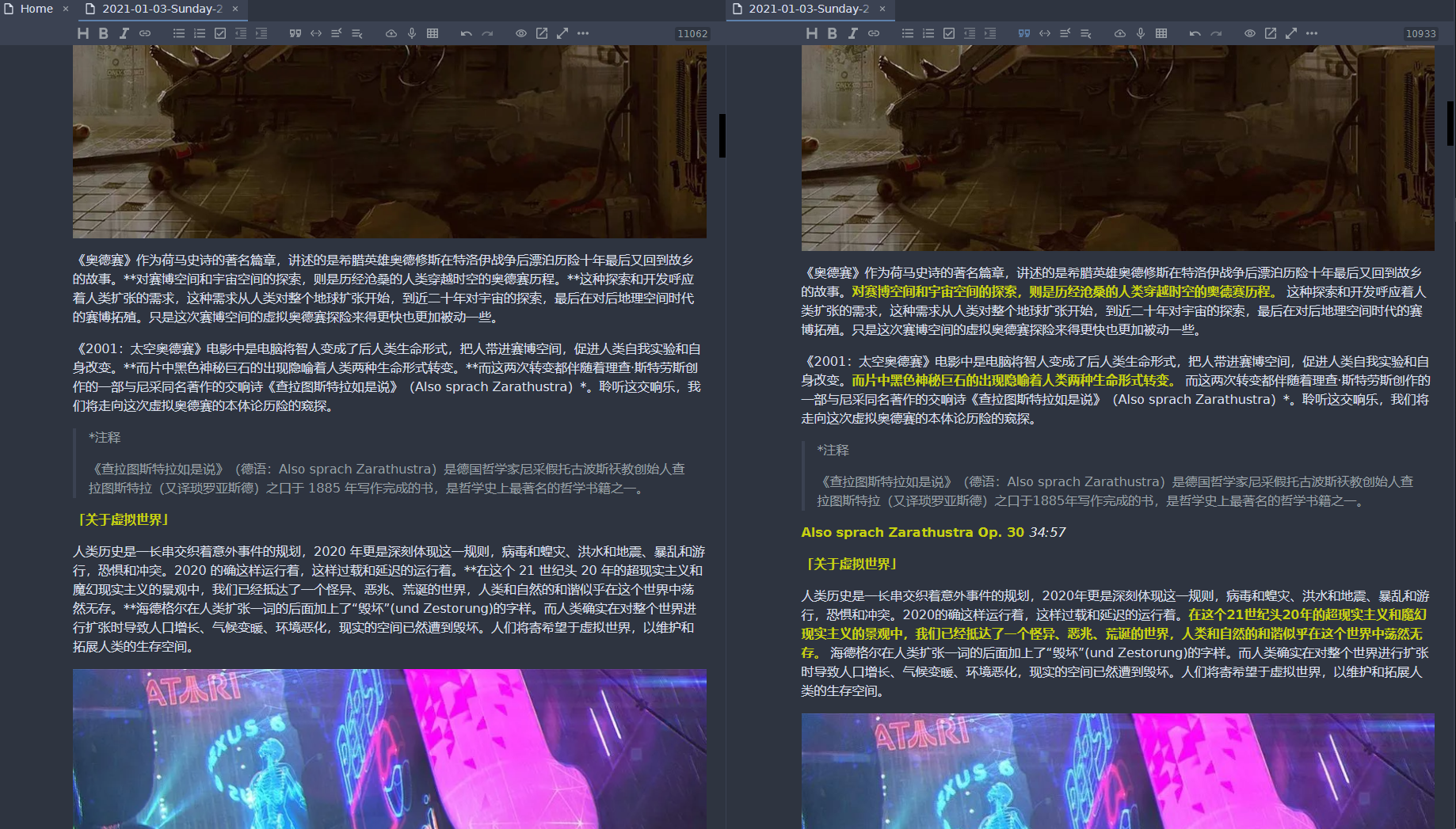Open more options in left editor toolbar
This screenshot has width=1456, height=829.
(x=583, y=33)
